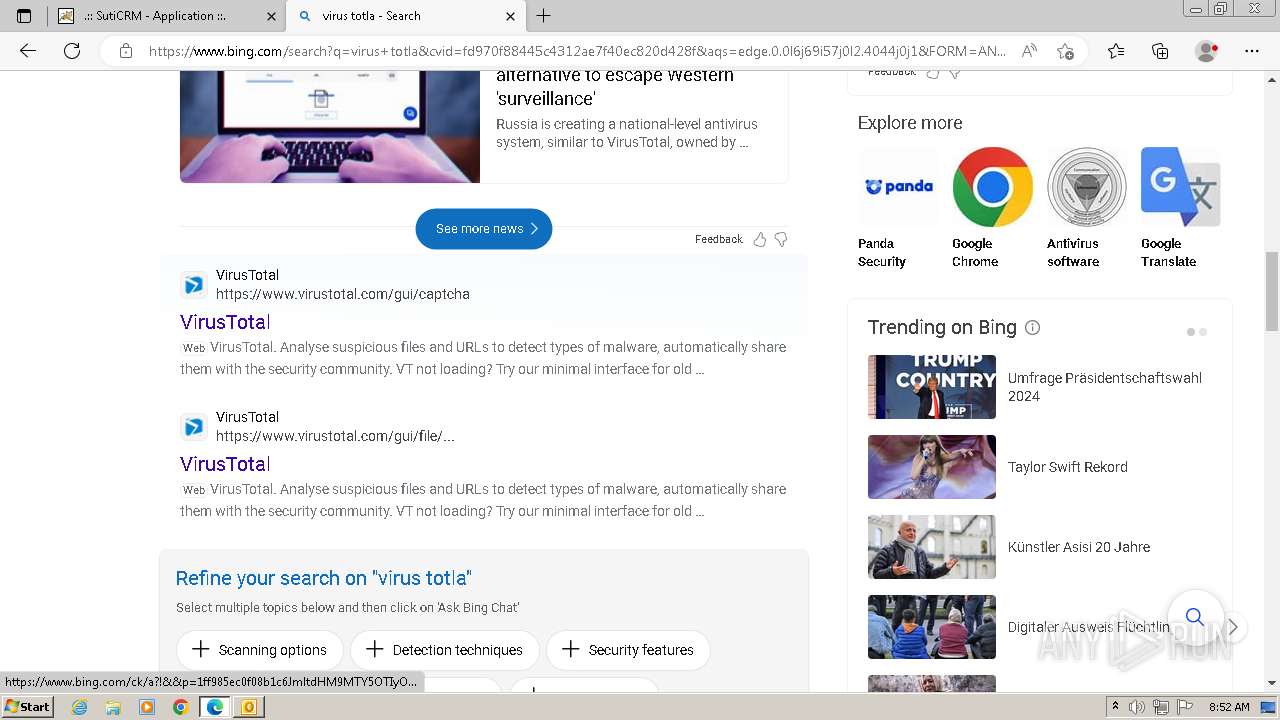Thumbs up the news feedback

click(x=760, y=239)
